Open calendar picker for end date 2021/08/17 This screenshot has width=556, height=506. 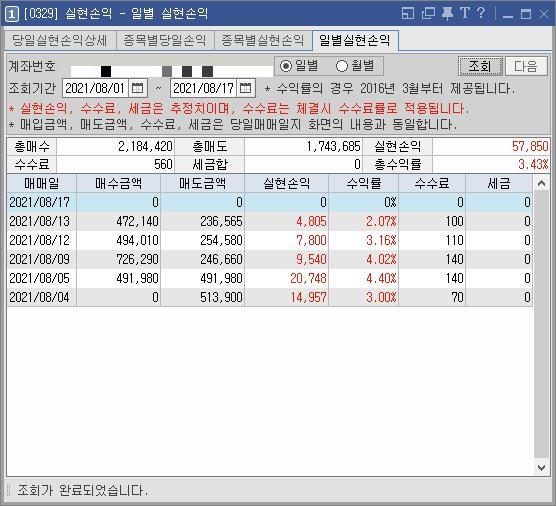click(x=245, y=88)
